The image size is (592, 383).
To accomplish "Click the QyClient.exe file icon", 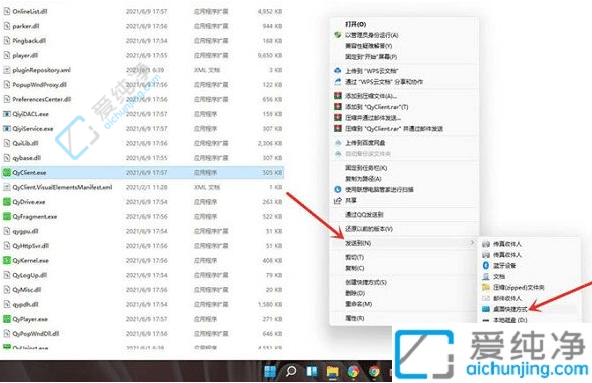I will point(6,173).
